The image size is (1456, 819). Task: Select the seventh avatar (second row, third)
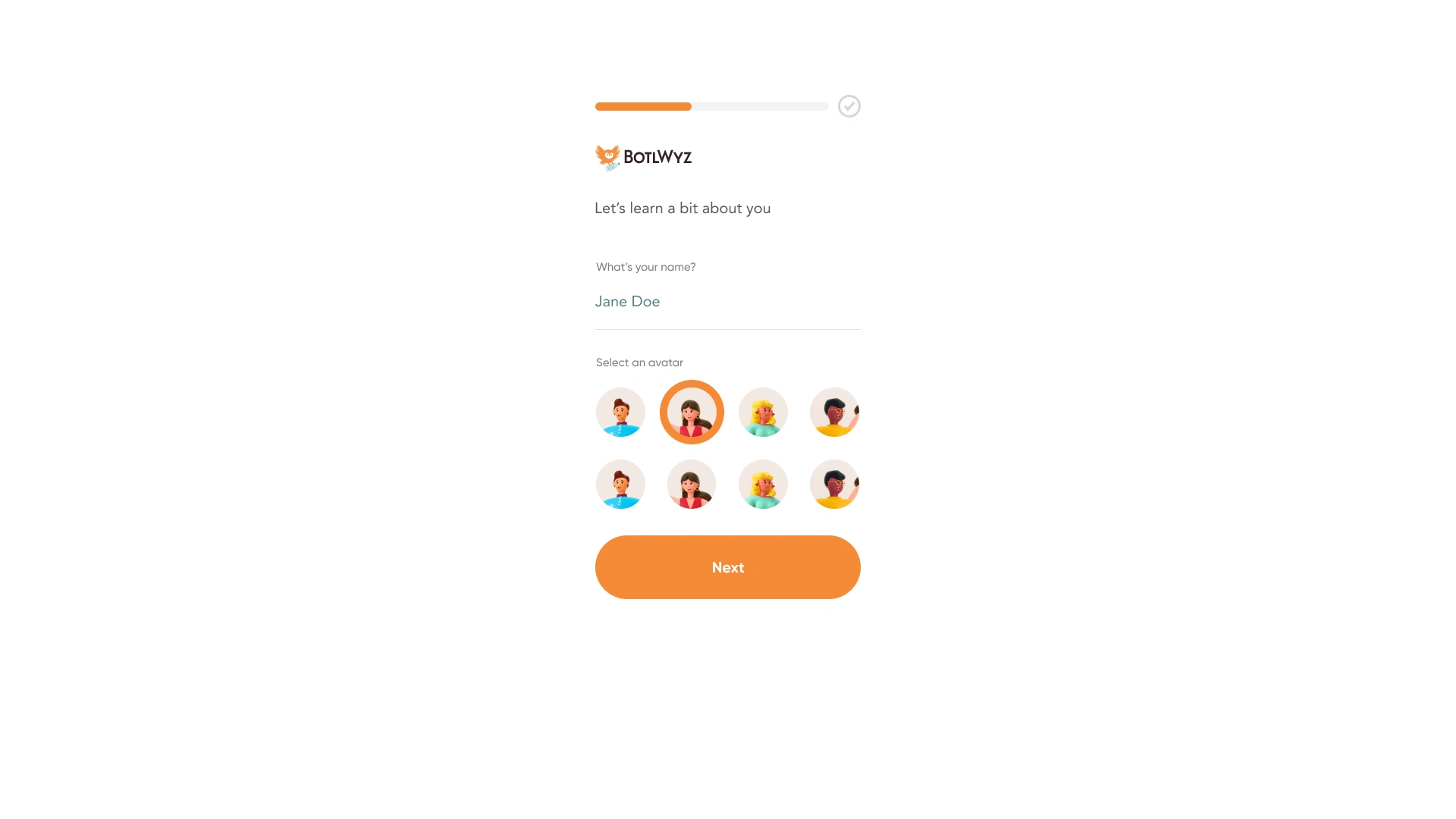click(x=763, y=484)
